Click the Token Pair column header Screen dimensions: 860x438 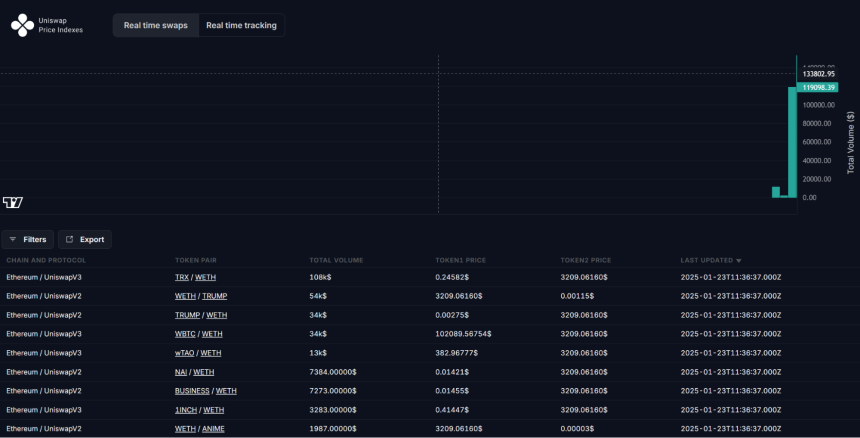196,260
